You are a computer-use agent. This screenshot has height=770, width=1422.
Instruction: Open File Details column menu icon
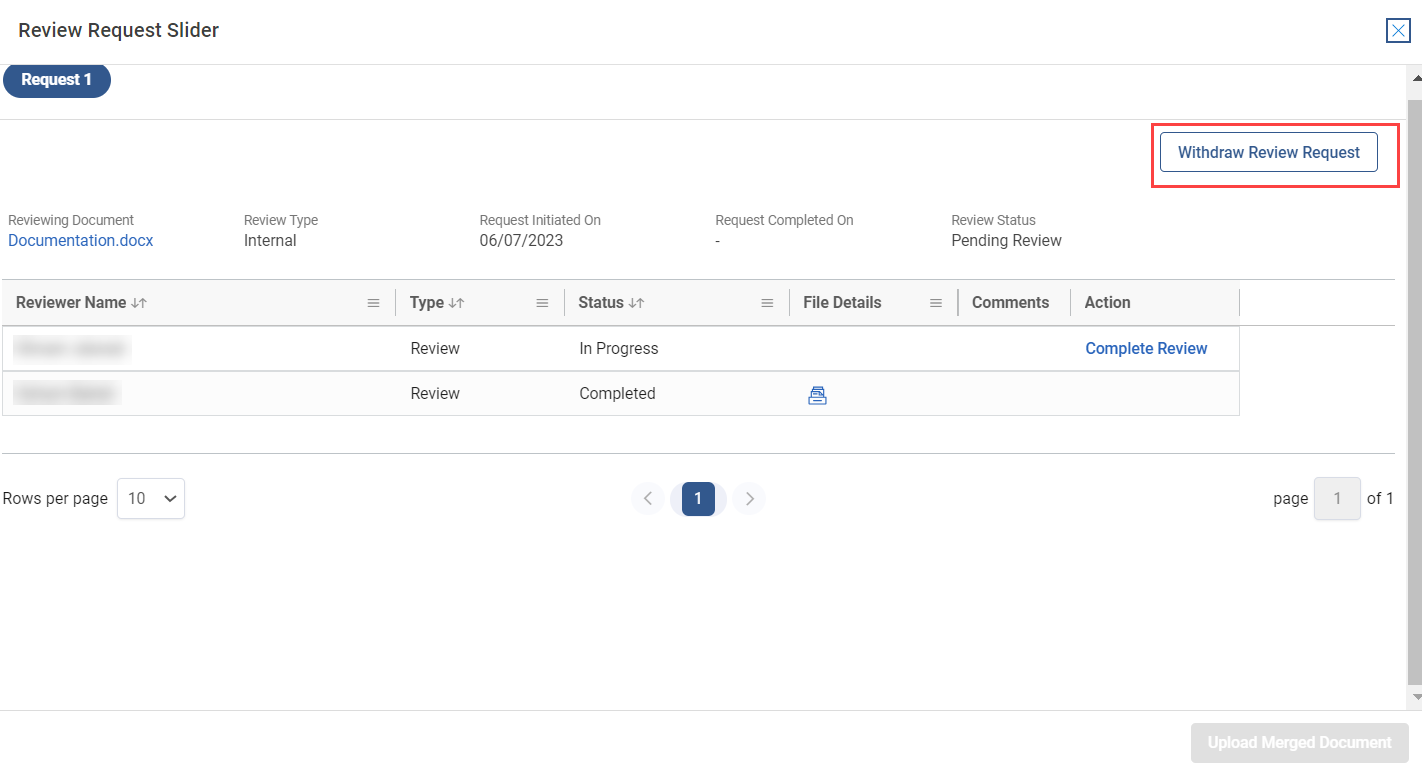tap(936, 303)
